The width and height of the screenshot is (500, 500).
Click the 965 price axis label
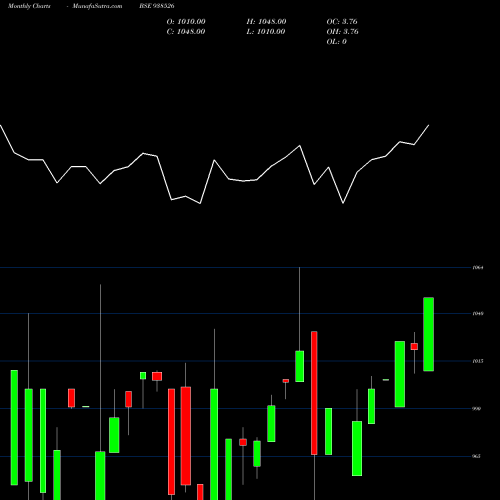(x=477, y=456)
